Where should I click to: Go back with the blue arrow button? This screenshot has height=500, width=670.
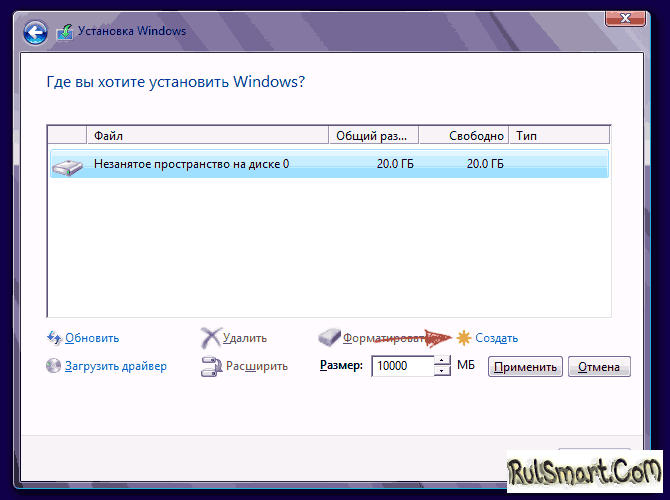click(35, 32)
